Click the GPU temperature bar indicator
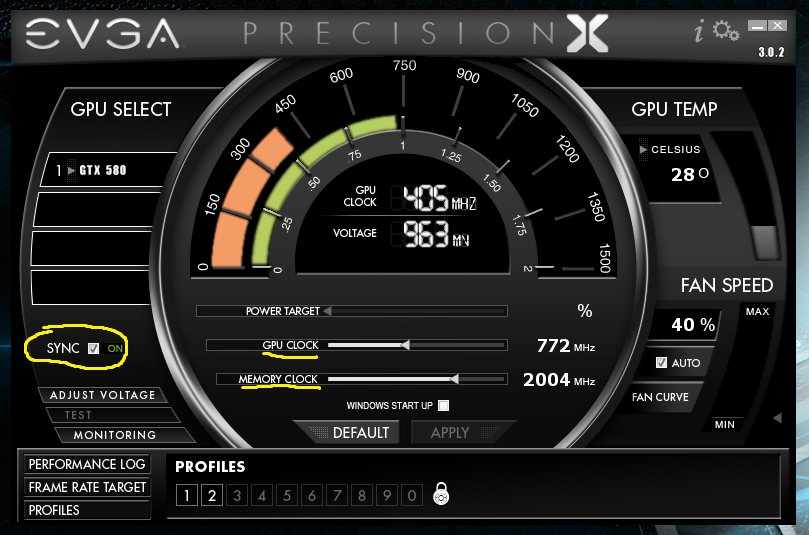Viewport: 809px width, 535px height. pyautogui.click(x=764, y=242)
